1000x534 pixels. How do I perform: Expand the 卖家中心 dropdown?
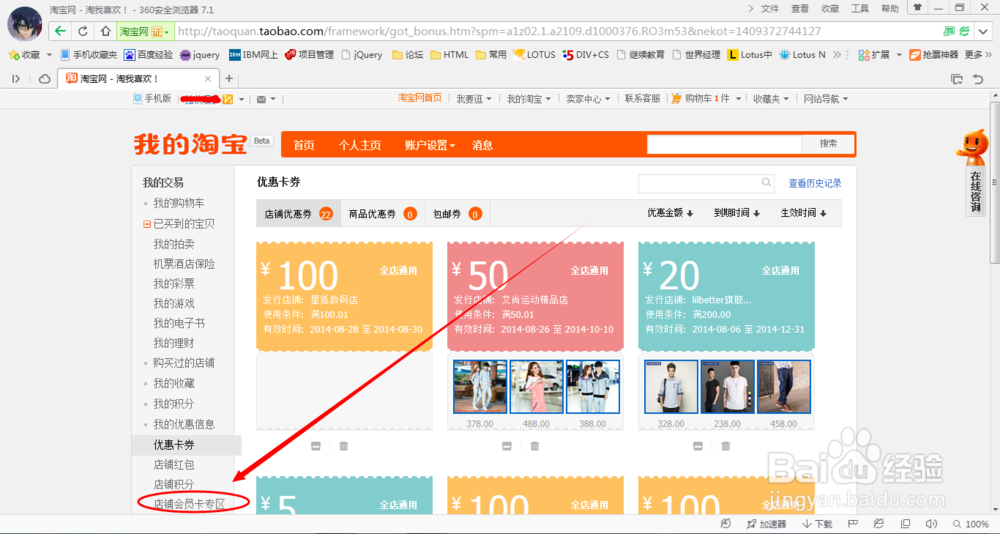pos(588,99)
